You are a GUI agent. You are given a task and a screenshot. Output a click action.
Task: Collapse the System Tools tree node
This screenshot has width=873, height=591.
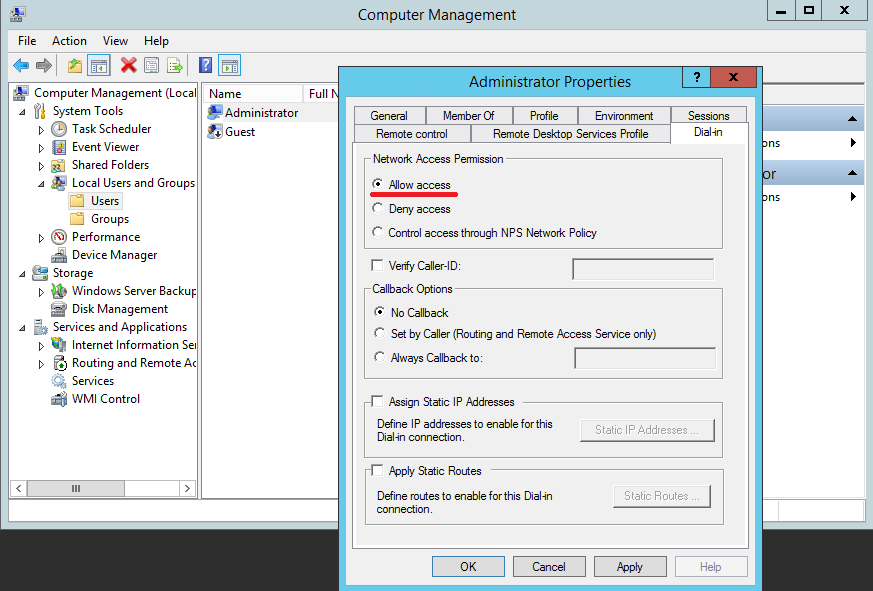[23, 112]
